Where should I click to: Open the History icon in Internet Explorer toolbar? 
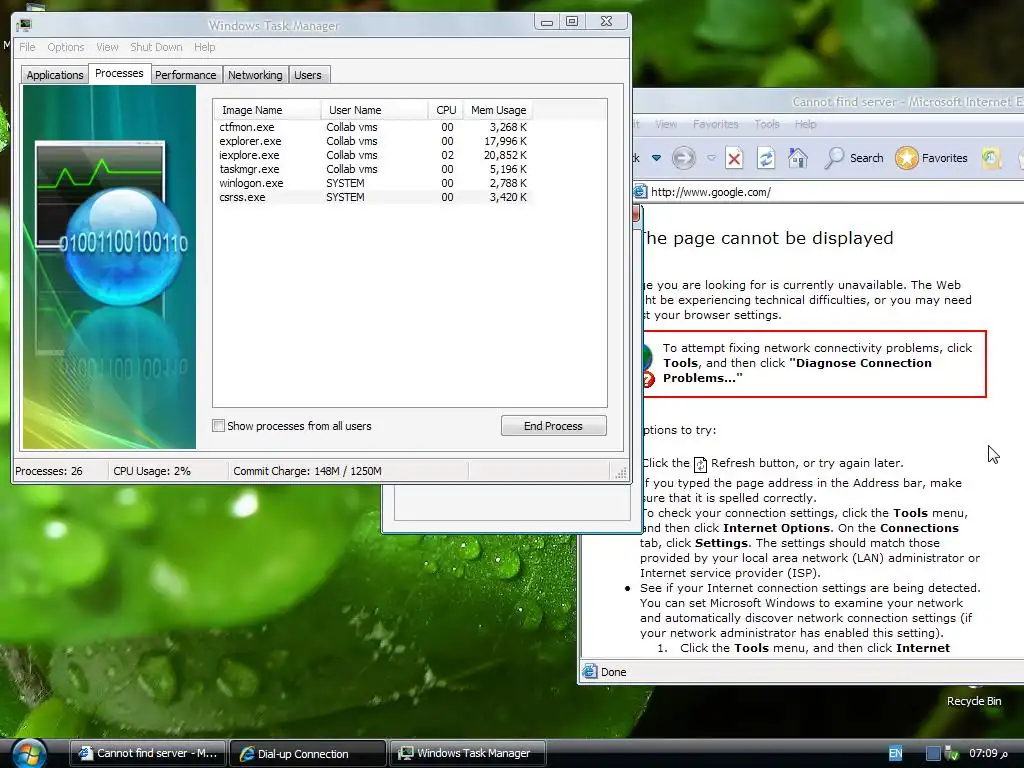tap(991, 158)
